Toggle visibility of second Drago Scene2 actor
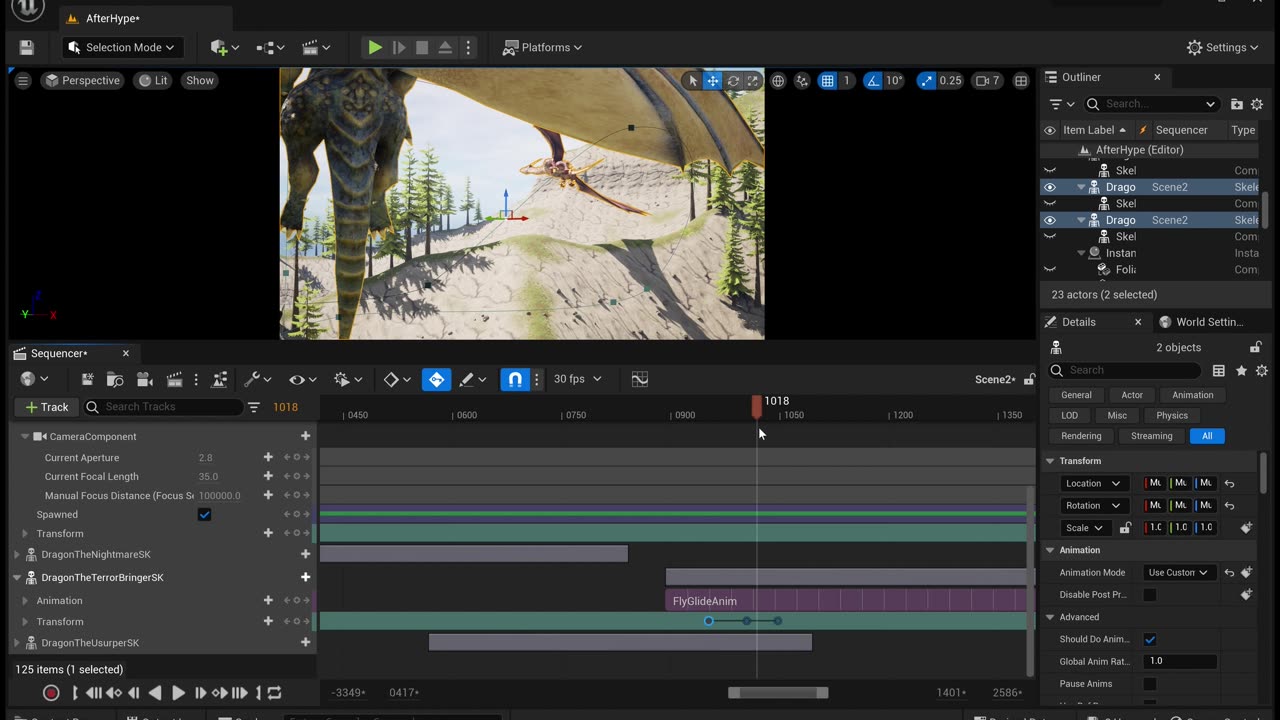This screenshot has height=720, width=1280. (1050, 220)
